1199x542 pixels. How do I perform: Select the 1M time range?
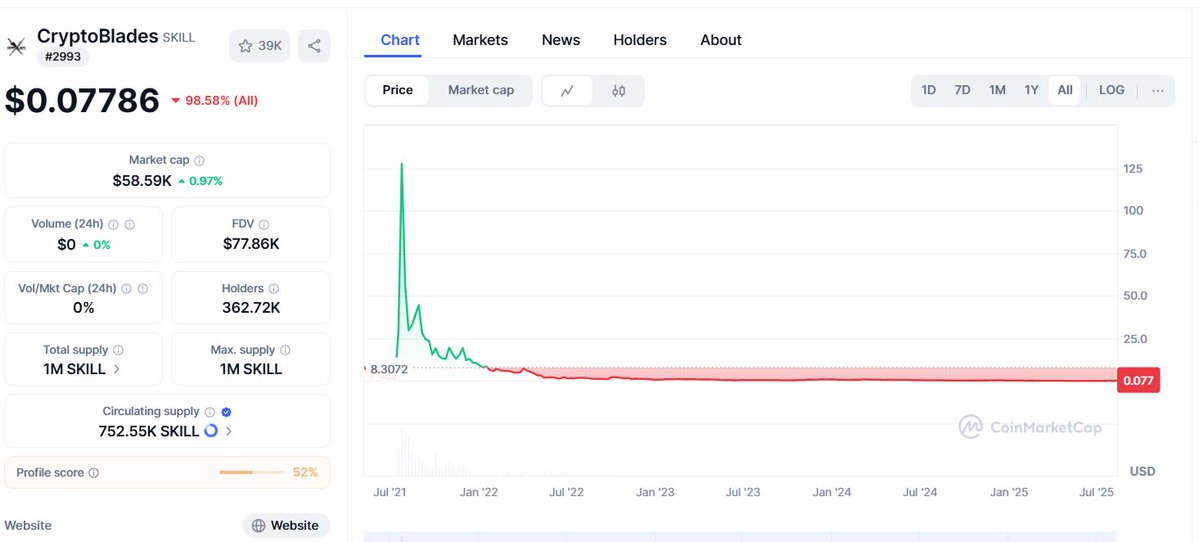(x=997, y=90)
